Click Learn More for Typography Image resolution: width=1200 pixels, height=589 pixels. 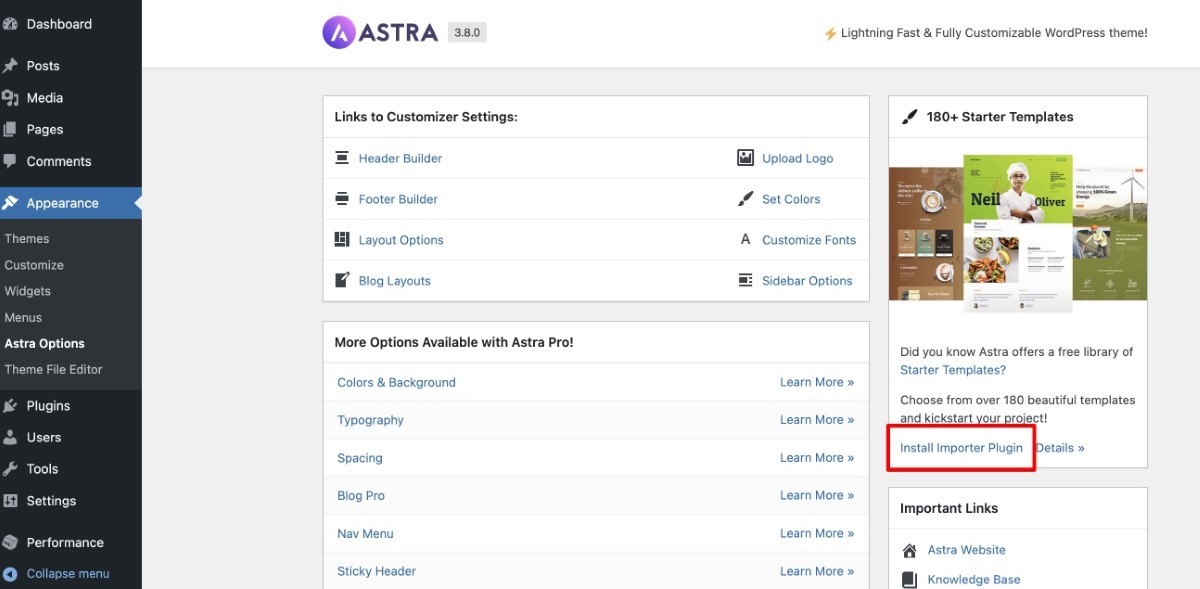(817, 420)
